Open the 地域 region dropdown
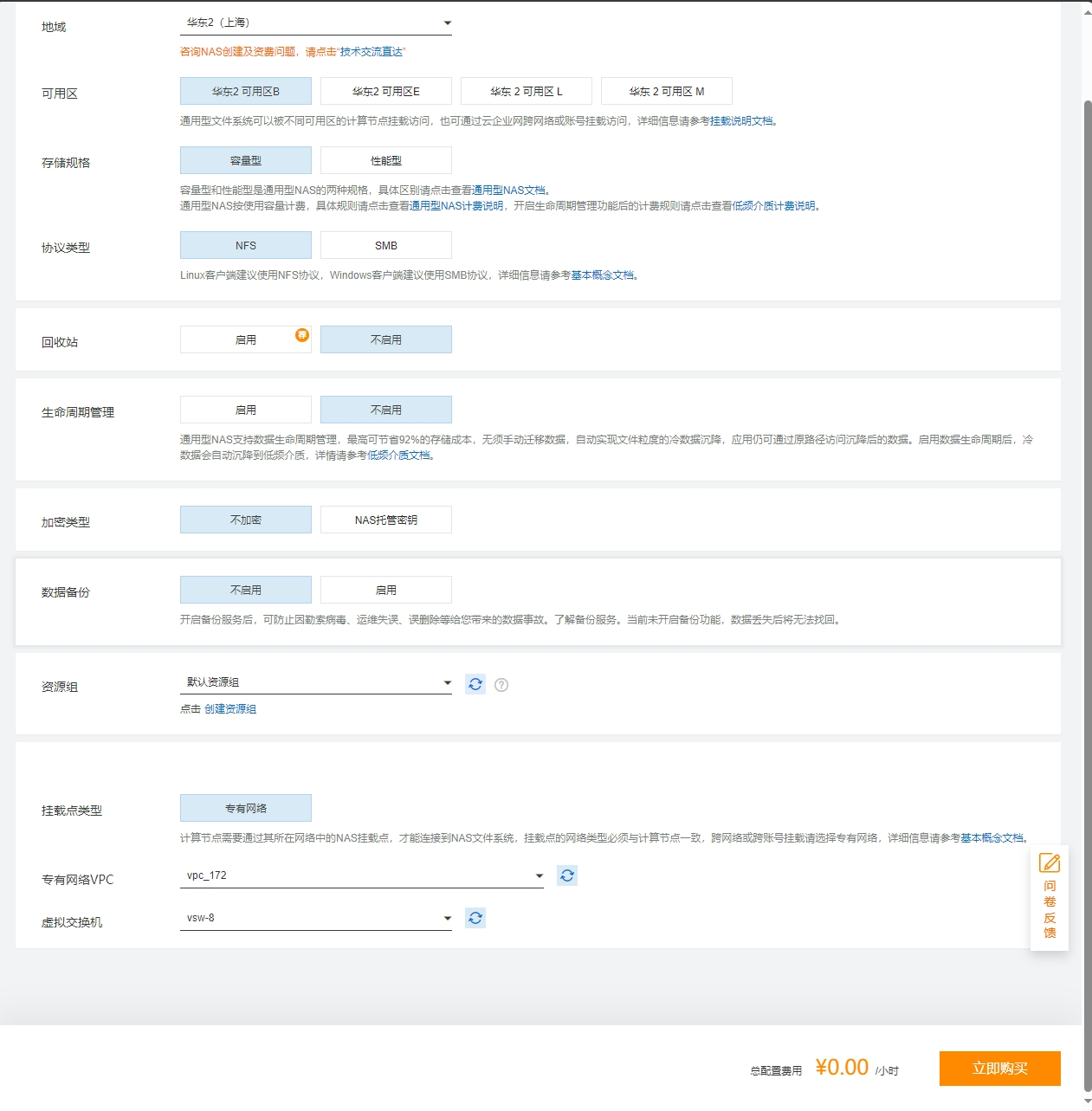Screen dimensions: 1092x1111 (x=316, y=23)
